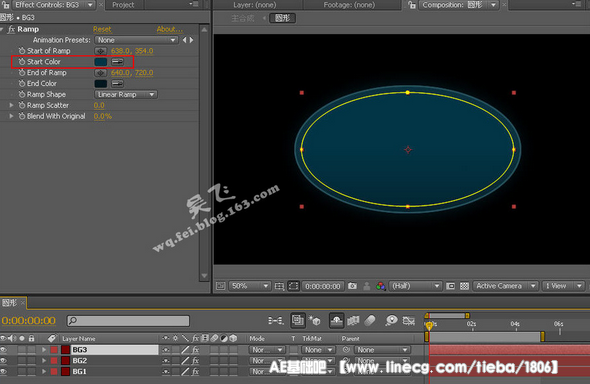Hide the BG1 layer with eye icon

3,372
